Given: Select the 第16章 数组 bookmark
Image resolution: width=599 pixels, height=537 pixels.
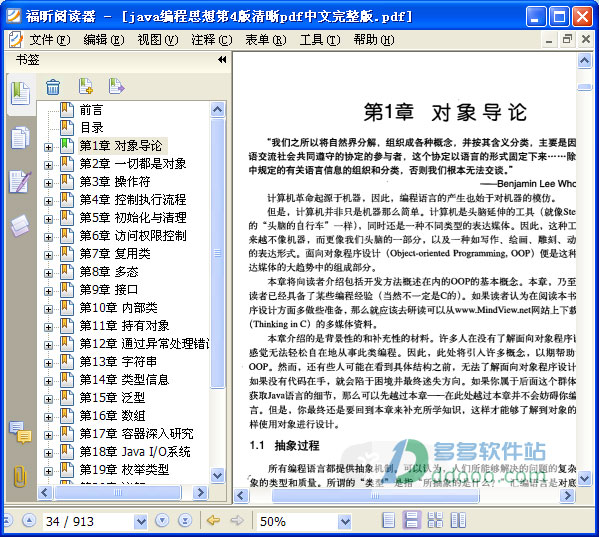Looking at the screenshot, I should [x=112, y=416].
